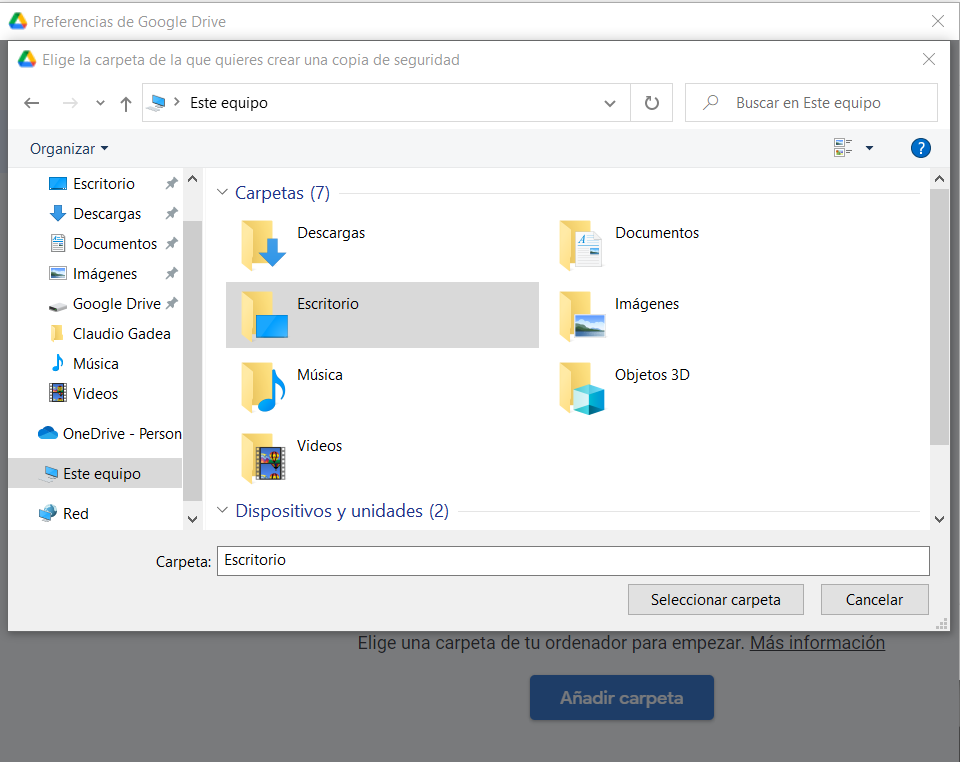Open recent locations dropdown chevron

coord(100,103)
